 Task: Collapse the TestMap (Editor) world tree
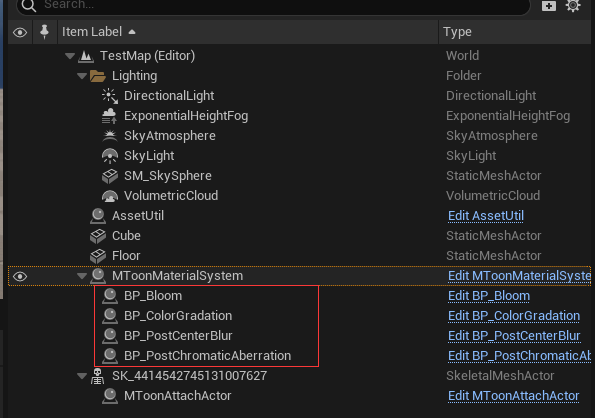tap(70, 56)
